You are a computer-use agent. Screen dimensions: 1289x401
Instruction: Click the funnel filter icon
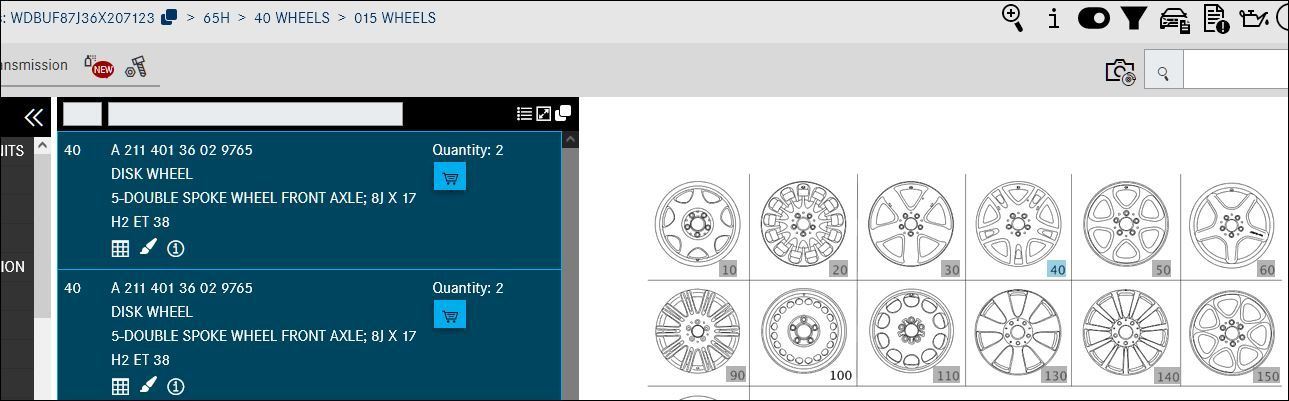(x=1133, y=18)
